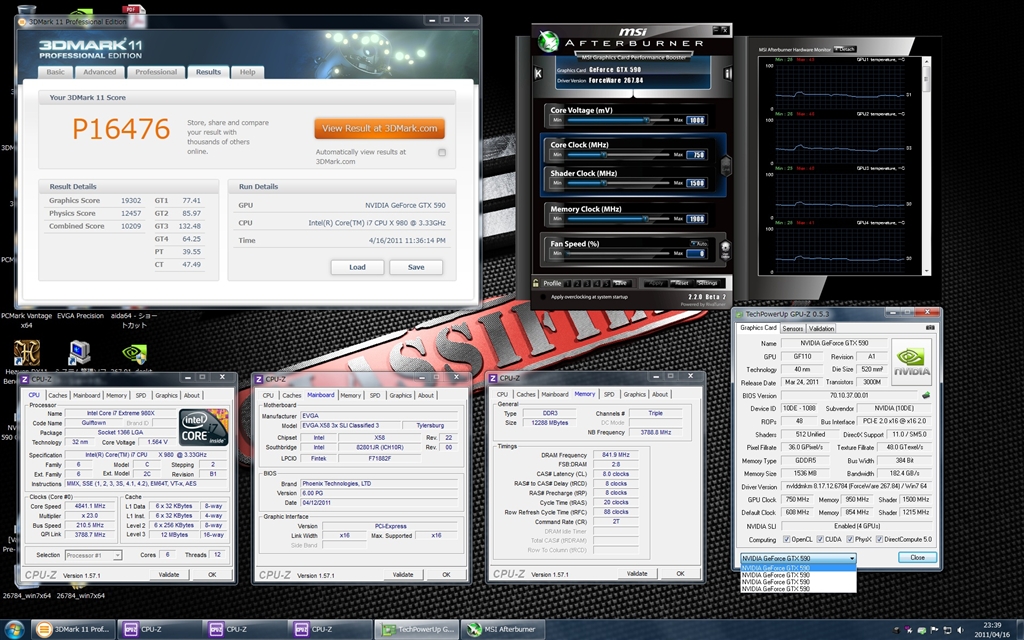Switch to TechPowerUp GPU-Z taskbar button
Image resolution: width=1024 pixels, height=640 pixels.
[419, 630]
